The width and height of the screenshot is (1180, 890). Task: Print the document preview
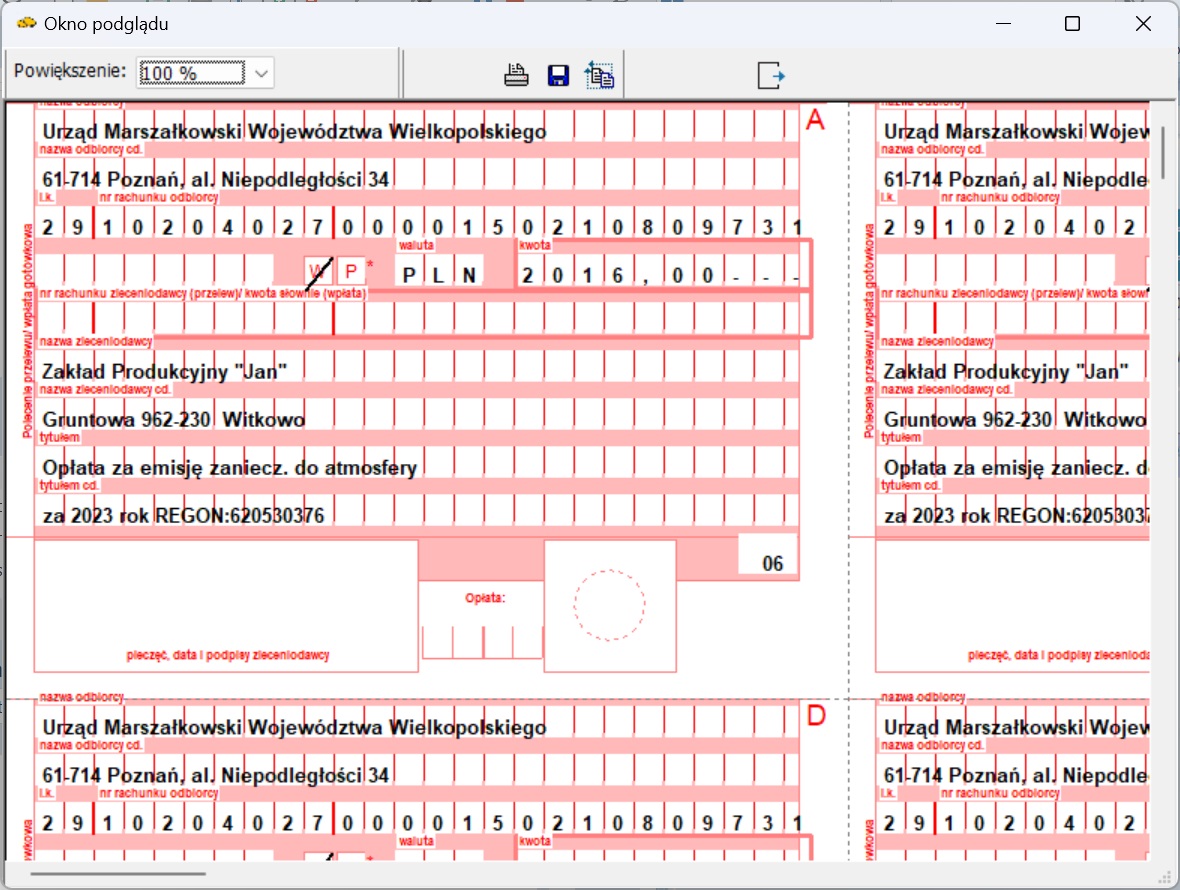pyautogui.click(x=516, y=75)
